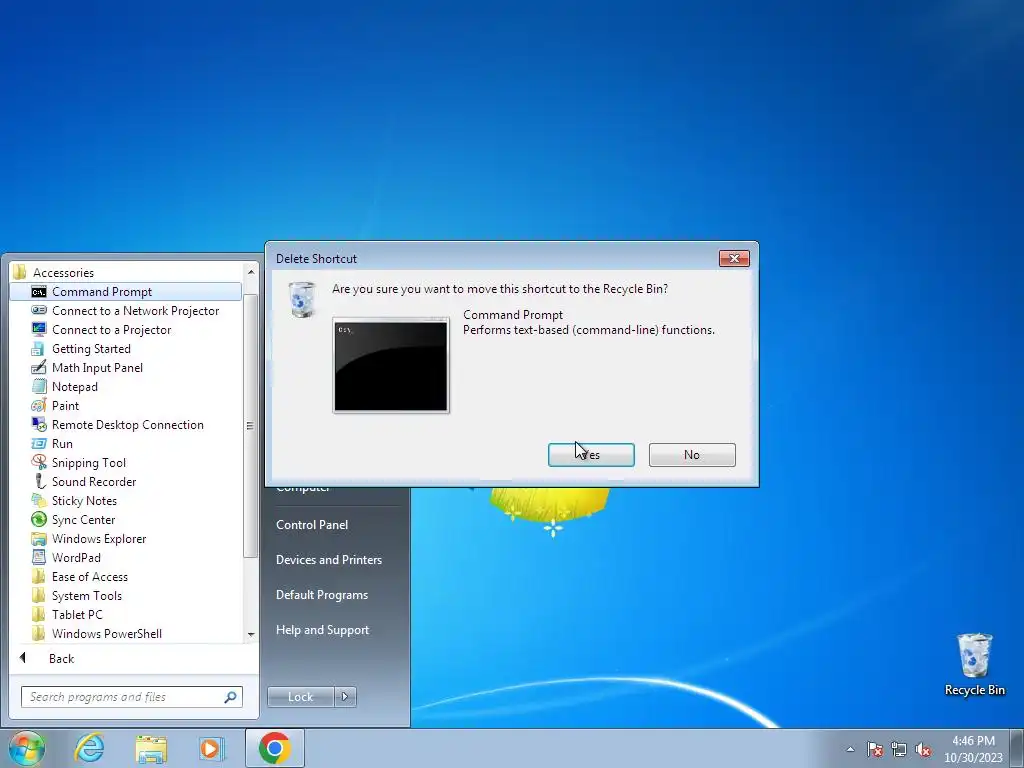Click the Connect to a Network Projector icon
Viewport: 1024px width, 768px height.
point(39,311)
